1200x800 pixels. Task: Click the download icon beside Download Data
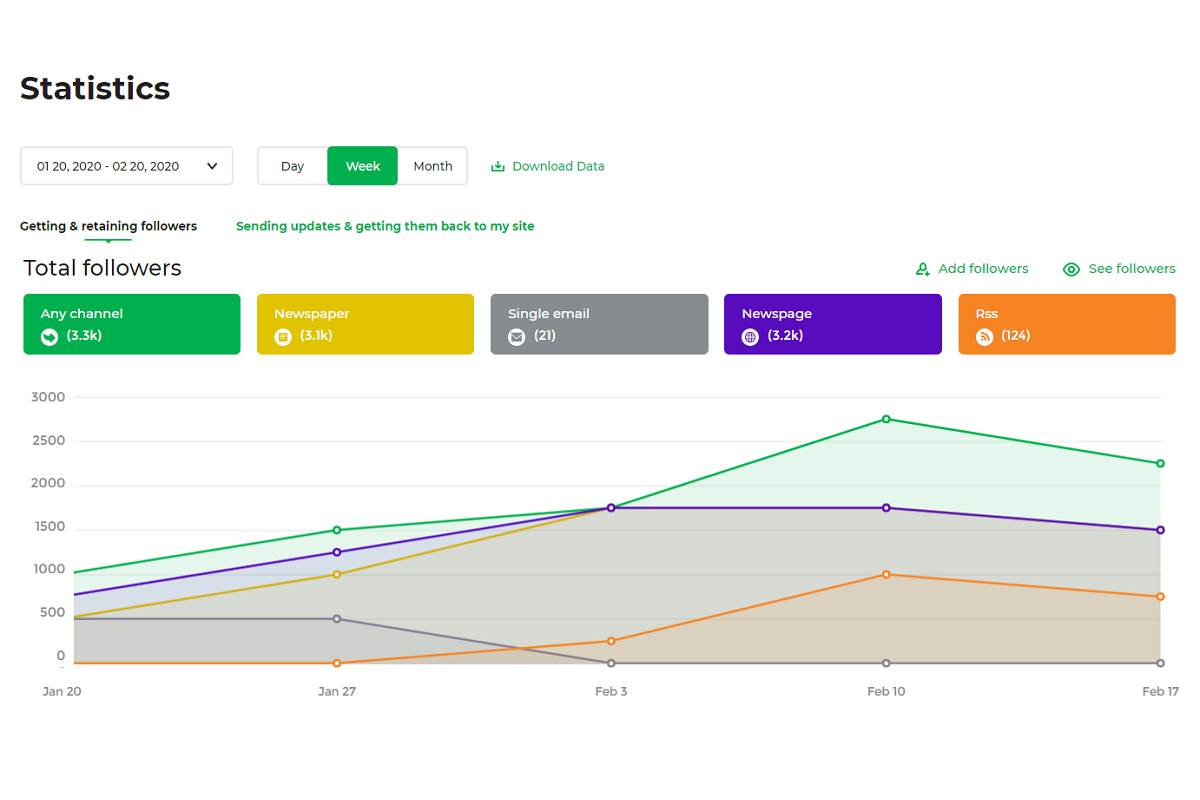[x=498, y=167]
